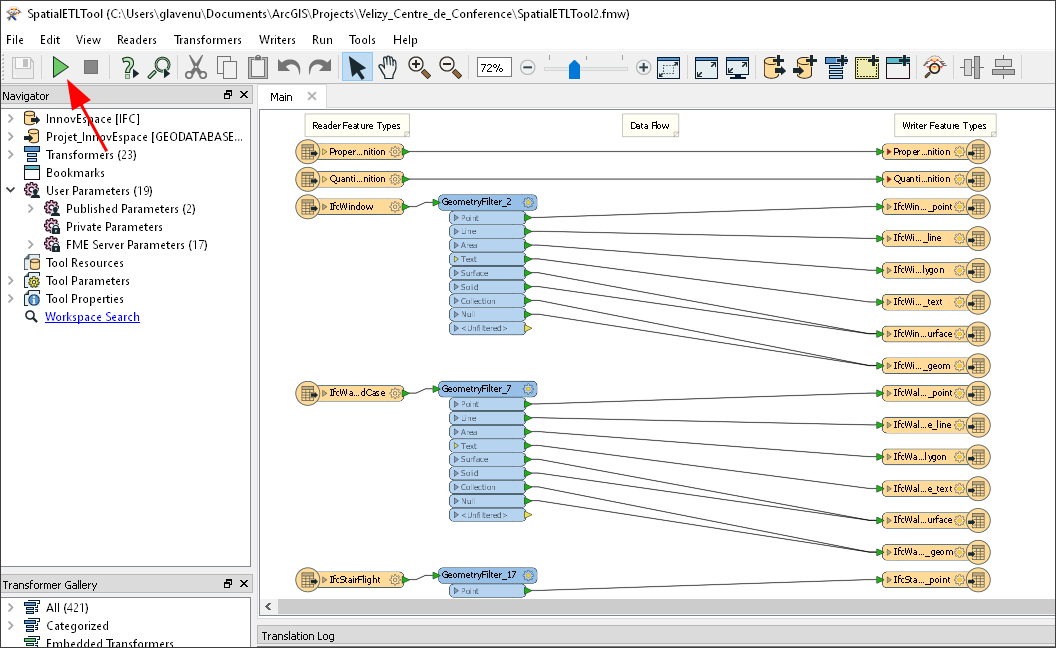
Task: Open the Edit menu
Action: (x=50, y=40)
